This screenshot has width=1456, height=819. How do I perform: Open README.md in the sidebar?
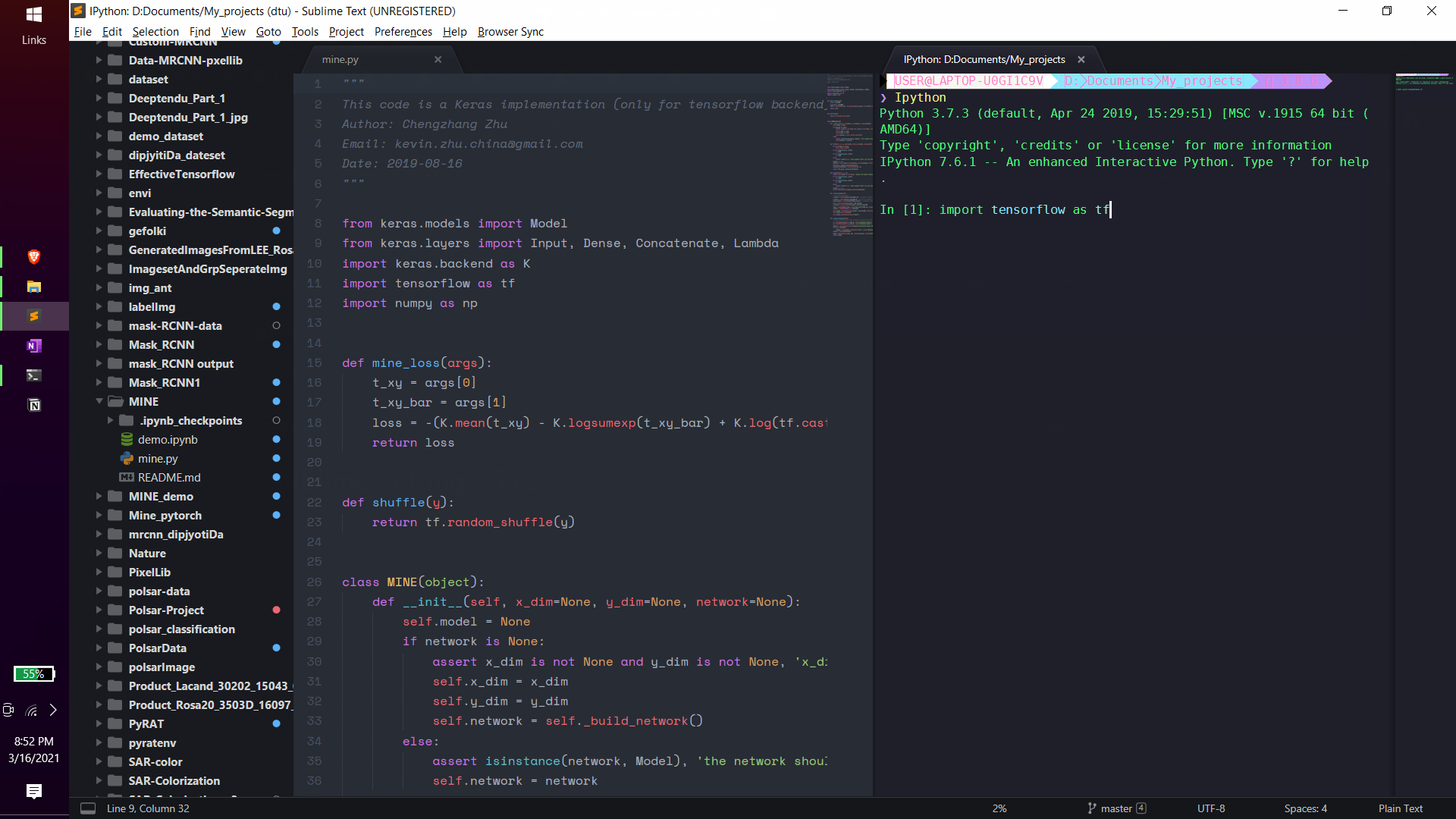coord(169,478)
